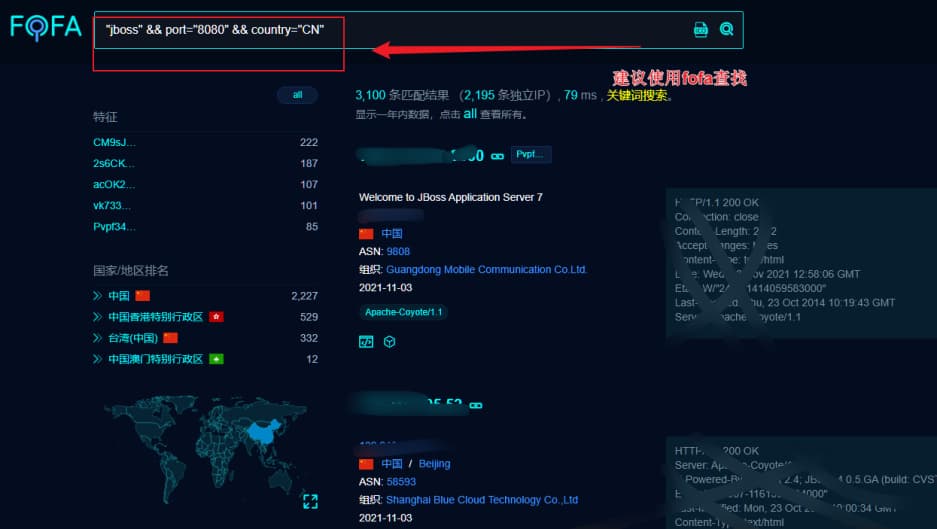Click the Hong Kong flag icon

216,317
